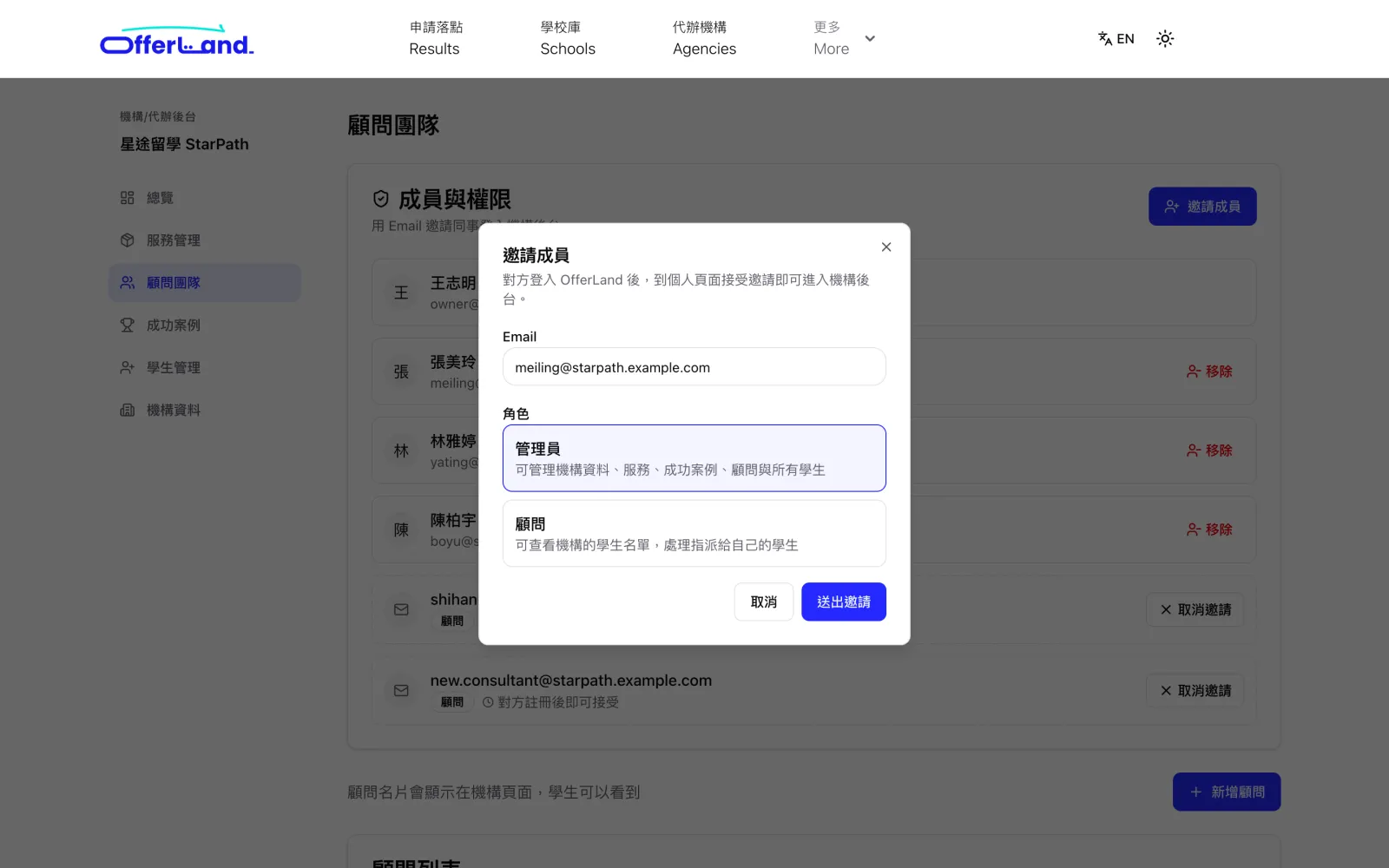1389x868 pixels.
Task: Click the 新增顧問 button
Action: [1227, 792]
